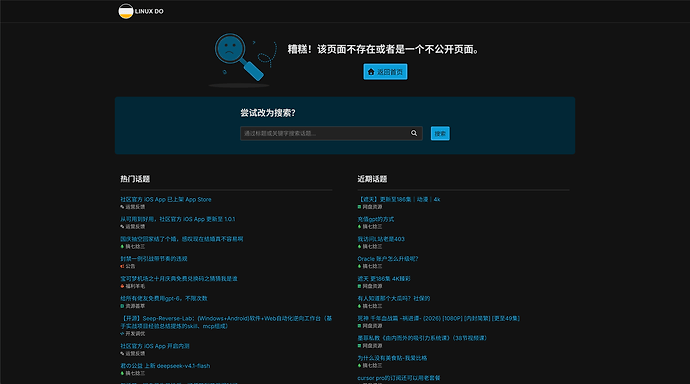This screenshot has width=690, height=384.
Task: Open topic 有人知道那个大瓜吗？社保的
Action: pos(394,298)
